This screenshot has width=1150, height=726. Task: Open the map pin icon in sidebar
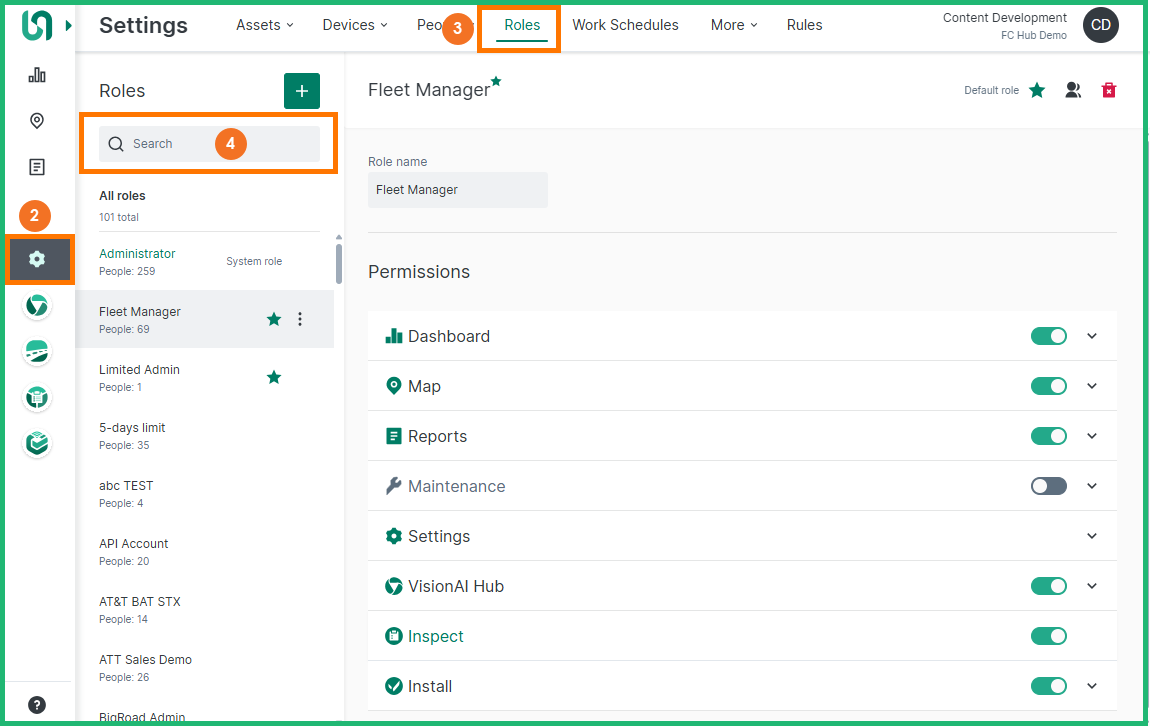37,121
